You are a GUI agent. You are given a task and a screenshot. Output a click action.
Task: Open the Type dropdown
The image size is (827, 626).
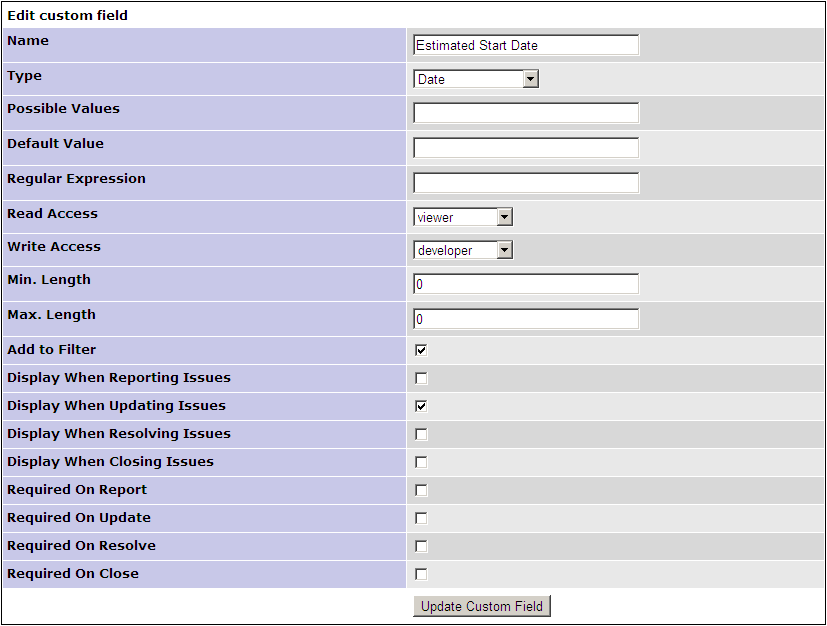tap(475, 79)
